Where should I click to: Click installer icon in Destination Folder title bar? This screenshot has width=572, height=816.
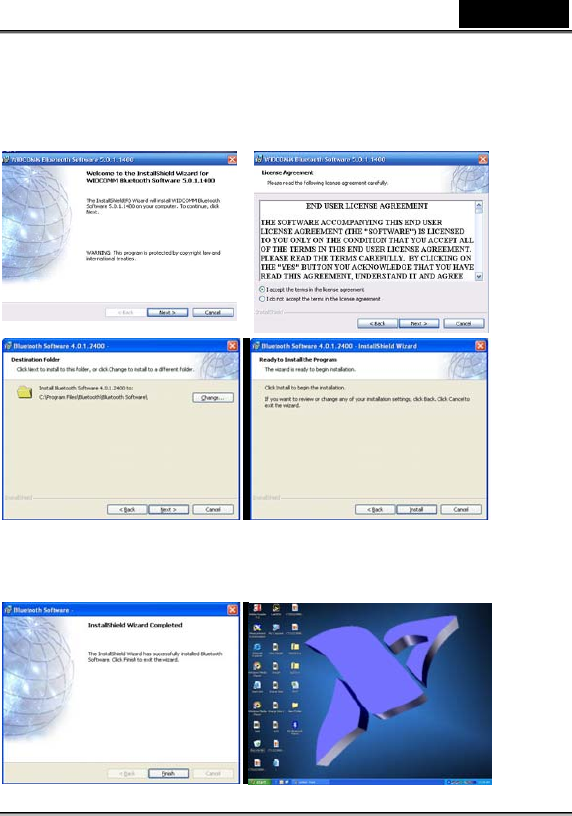[x=8, y=346]
